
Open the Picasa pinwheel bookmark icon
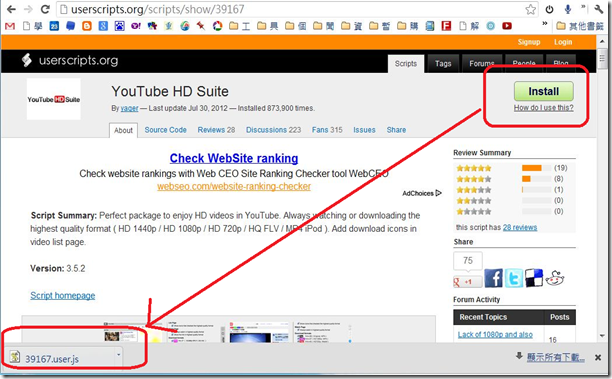click(x=217, y=26)
